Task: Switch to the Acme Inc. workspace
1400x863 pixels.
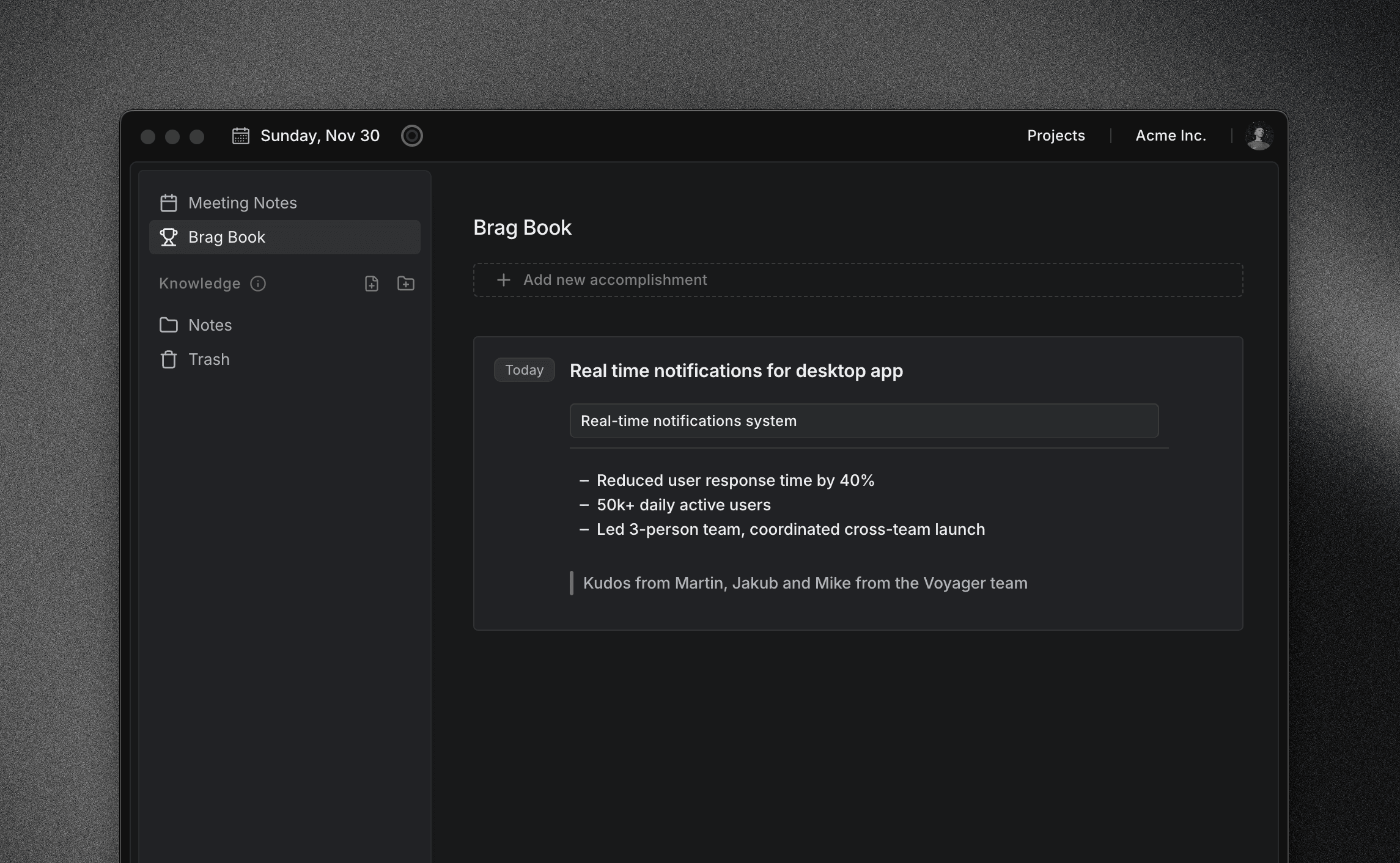Action: tap(1170, 136)
